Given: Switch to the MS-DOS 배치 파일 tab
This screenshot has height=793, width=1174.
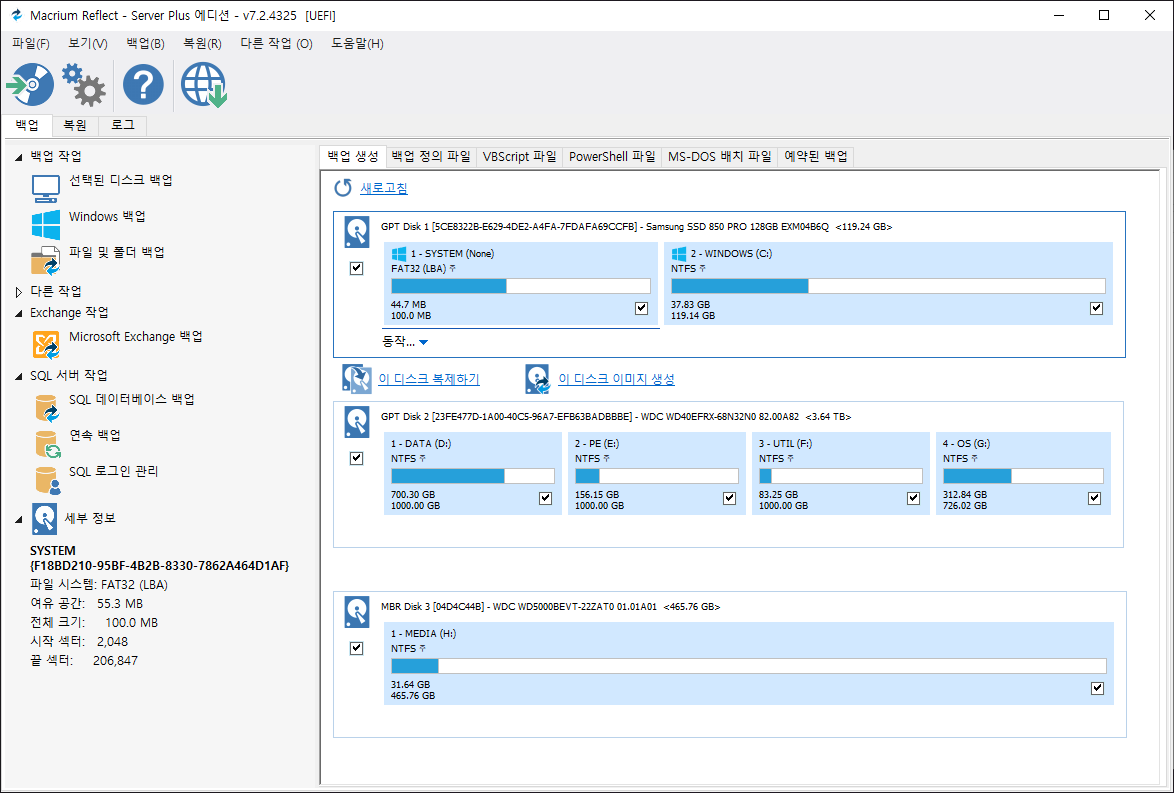Looking at the screenshot, I should 720,157.
